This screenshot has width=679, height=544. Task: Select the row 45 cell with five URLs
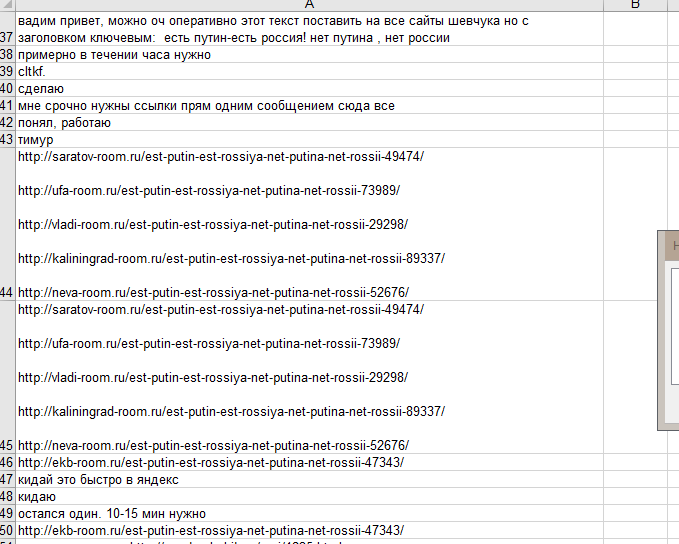point(310,377)
